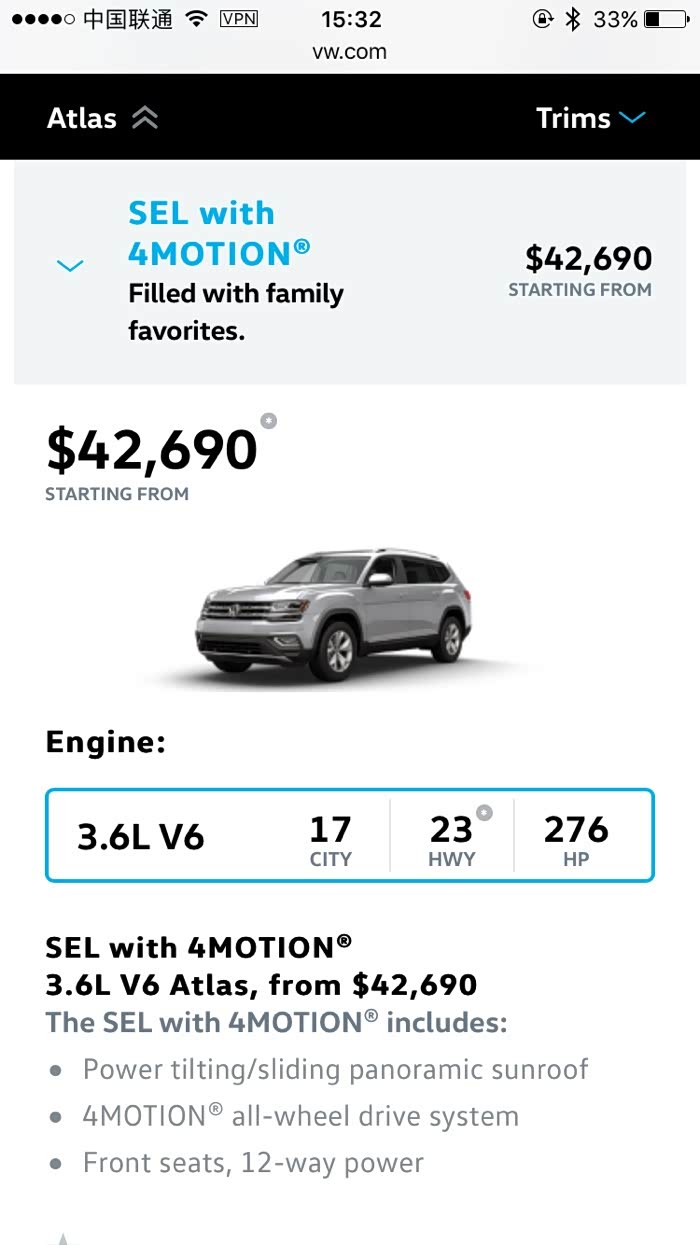Tap the cellular signal strength dots

point(40,19)
